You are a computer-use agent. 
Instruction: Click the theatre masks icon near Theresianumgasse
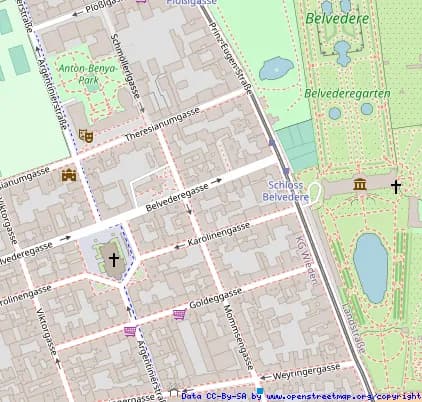(86, 136)
